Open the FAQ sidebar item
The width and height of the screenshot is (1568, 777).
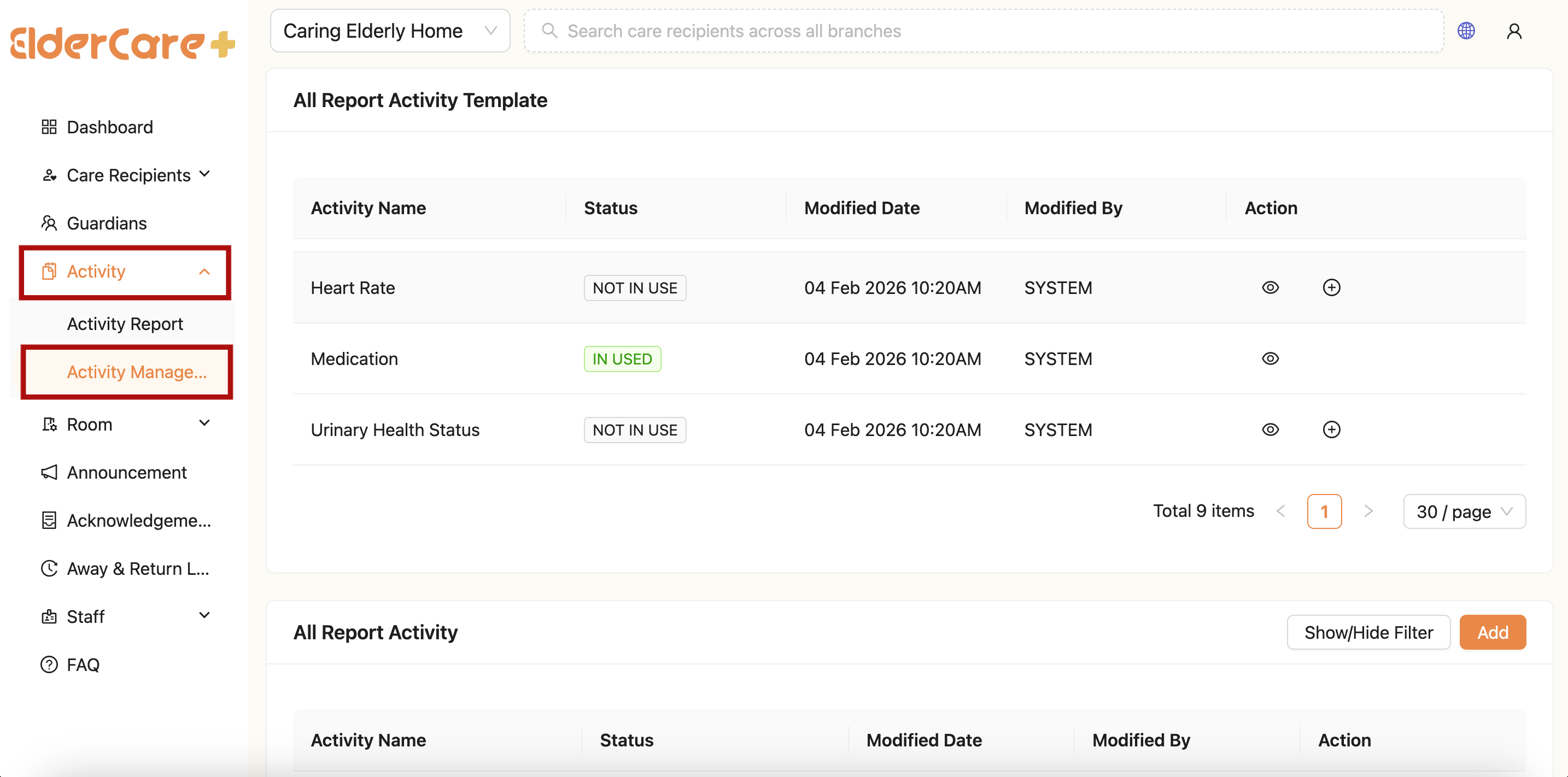[x=83, y=664]
